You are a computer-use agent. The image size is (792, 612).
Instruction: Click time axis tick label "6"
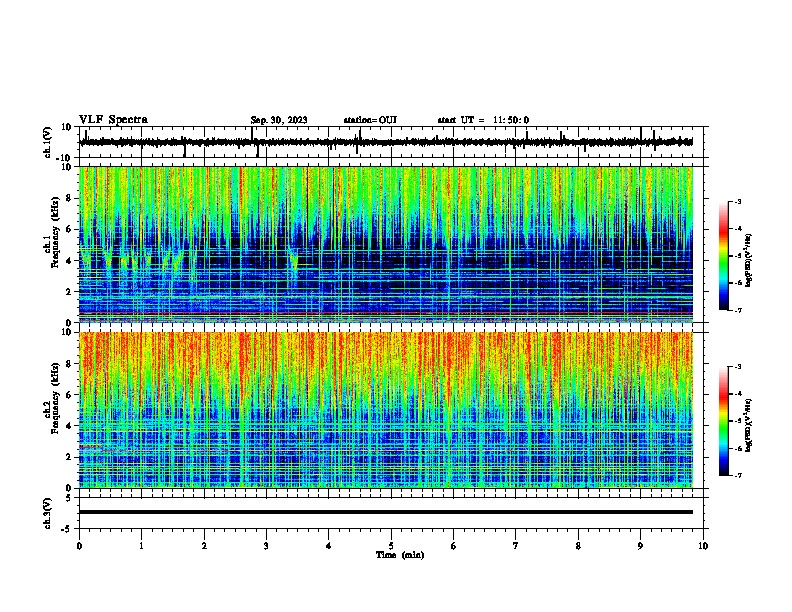tap(454, 546)
